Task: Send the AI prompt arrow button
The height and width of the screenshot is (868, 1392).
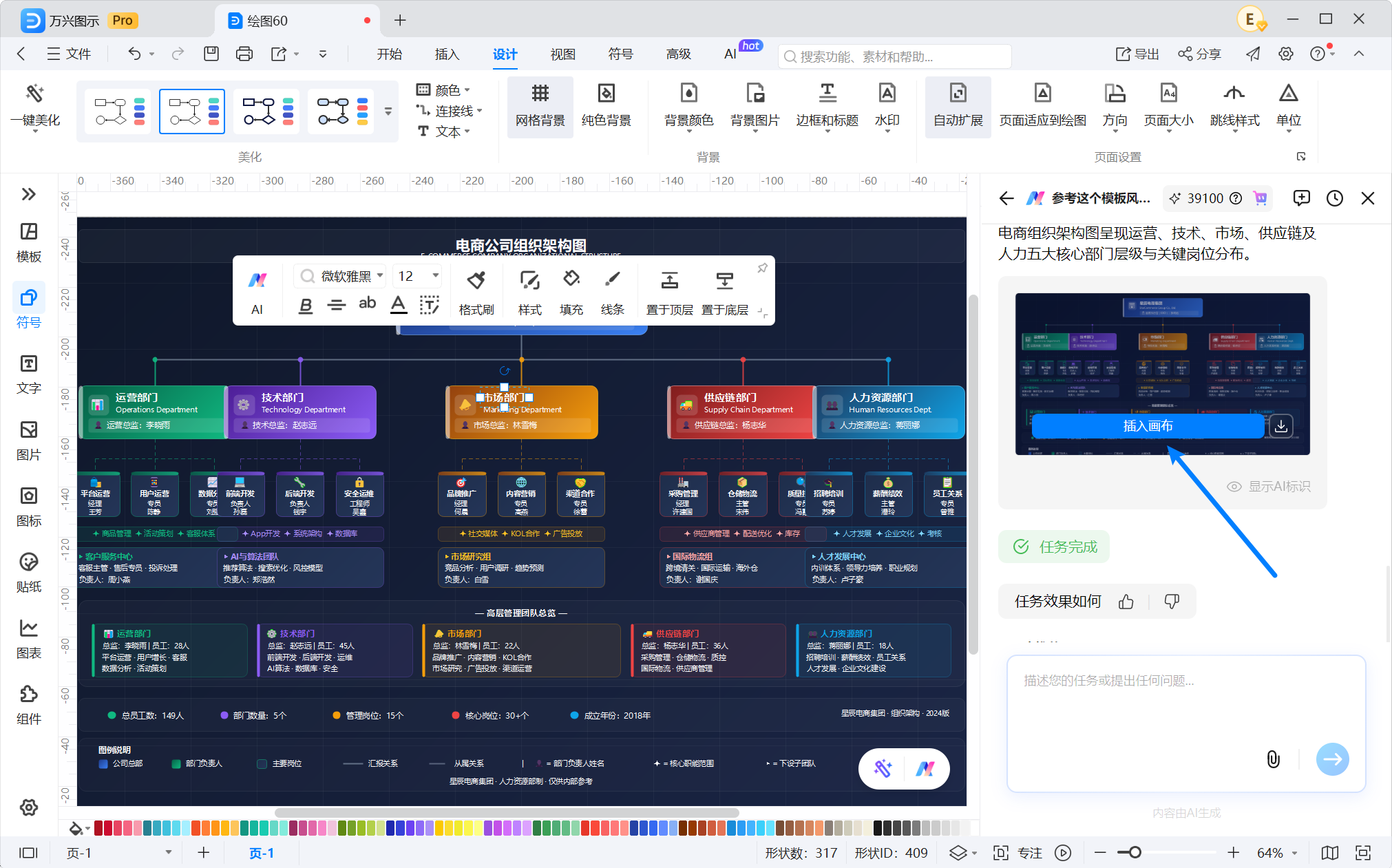Action: (1332, 759)
